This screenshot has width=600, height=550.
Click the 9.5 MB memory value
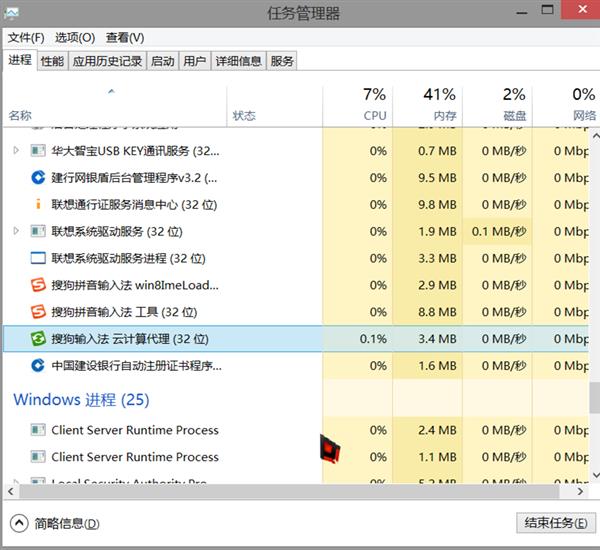coord(437,178)
